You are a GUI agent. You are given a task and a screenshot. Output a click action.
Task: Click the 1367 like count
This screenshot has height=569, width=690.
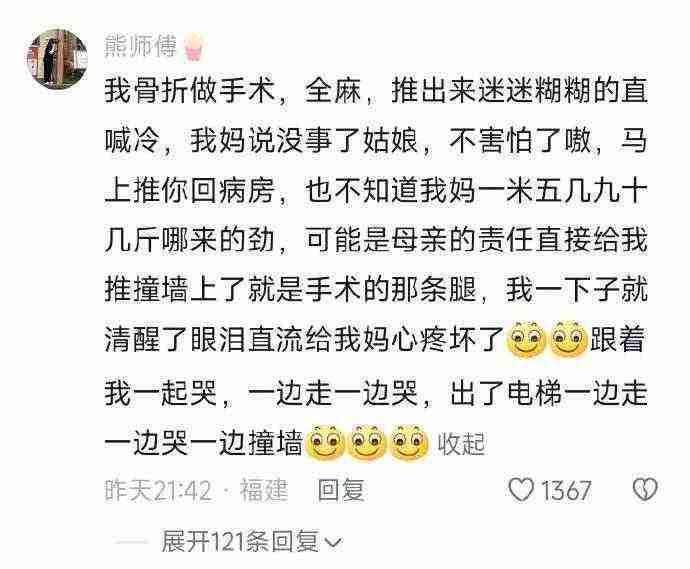click(x=566, y=490)
